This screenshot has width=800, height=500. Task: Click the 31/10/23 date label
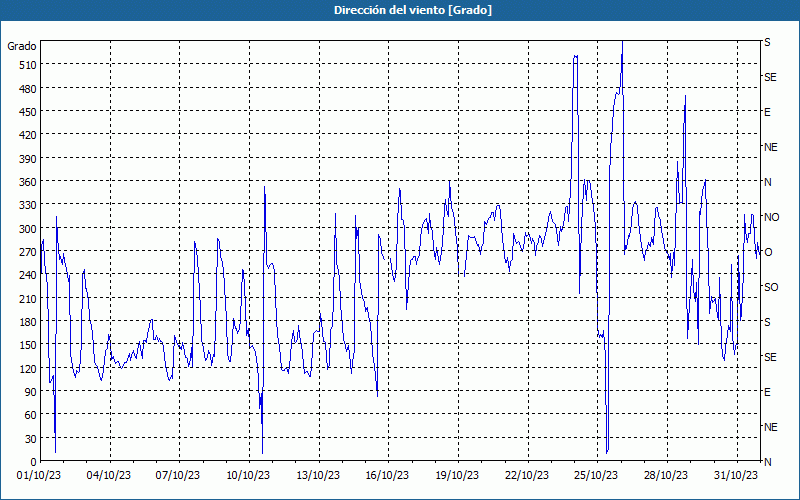736,476
